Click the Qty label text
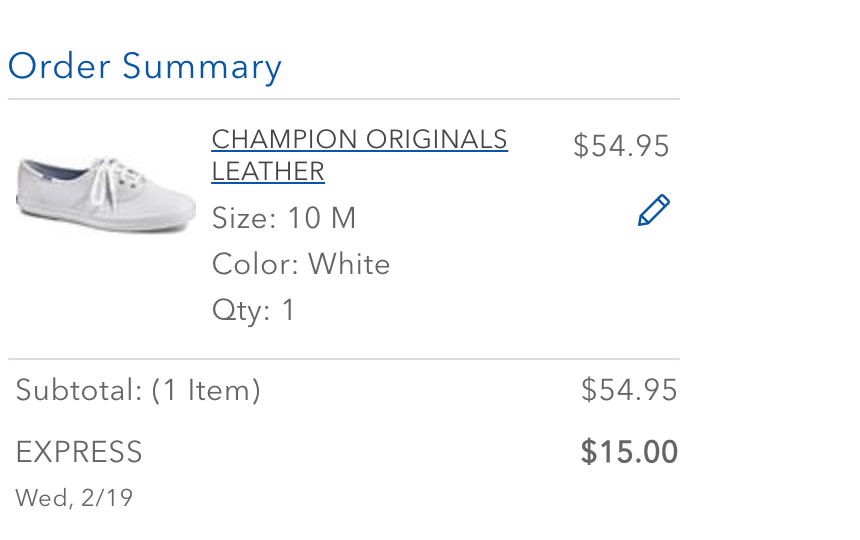Image resolution: width=860 pixels, height=540 pixels. (x=241, y=310)
